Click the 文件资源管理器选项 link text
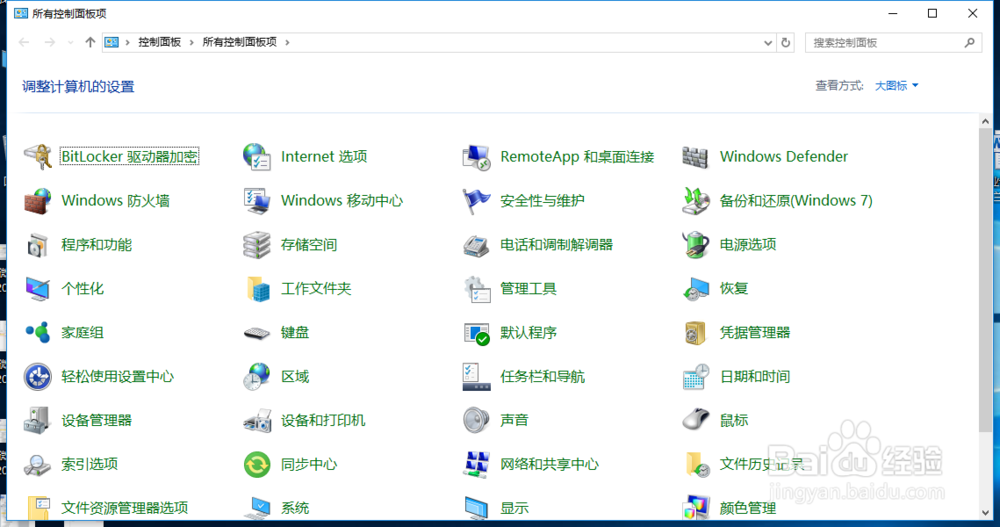This screenshot has height=527, width=1000. [124, 508]
